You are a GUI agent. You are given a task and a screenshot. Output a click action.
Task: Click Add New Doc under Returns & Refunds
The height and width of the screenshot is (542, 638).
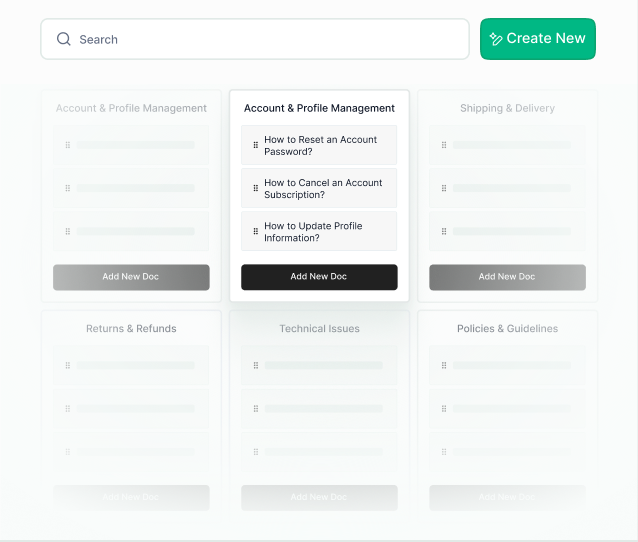(x=131, y=497)
